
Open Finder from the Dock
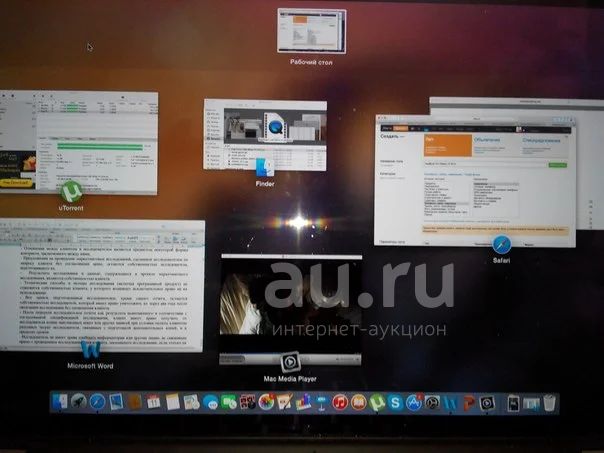[60, 402]
